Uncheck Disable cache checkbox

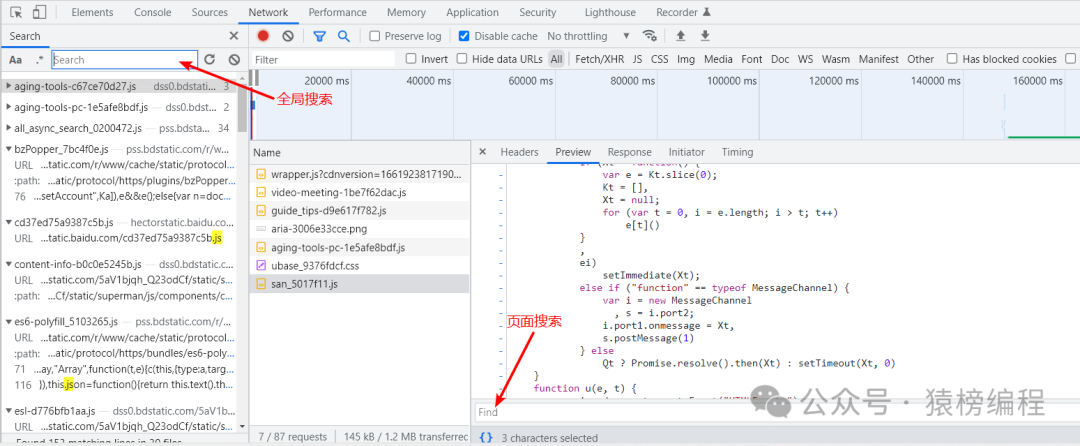[x=464, y=36]
